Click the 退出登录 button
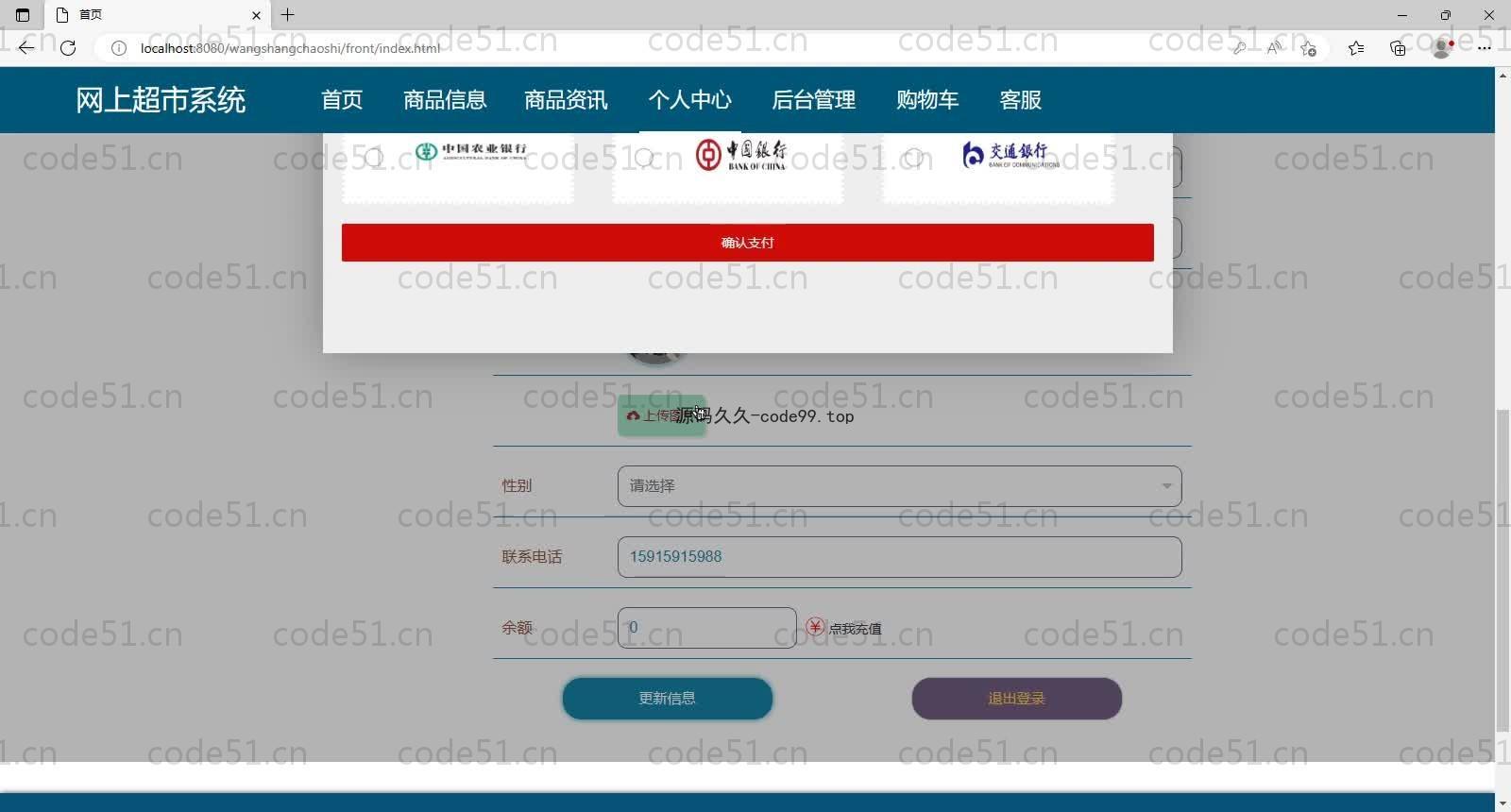1511x812 pixels. tap(1017, 699)
